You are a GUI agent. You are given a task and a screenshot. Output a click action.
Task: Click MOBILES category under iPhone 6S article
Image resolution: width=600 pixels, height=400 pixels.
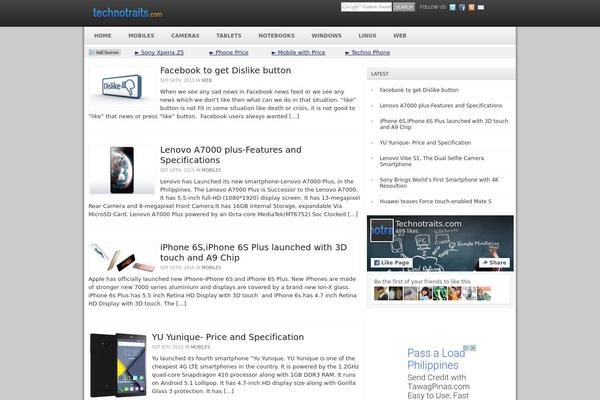coord(211,268)
